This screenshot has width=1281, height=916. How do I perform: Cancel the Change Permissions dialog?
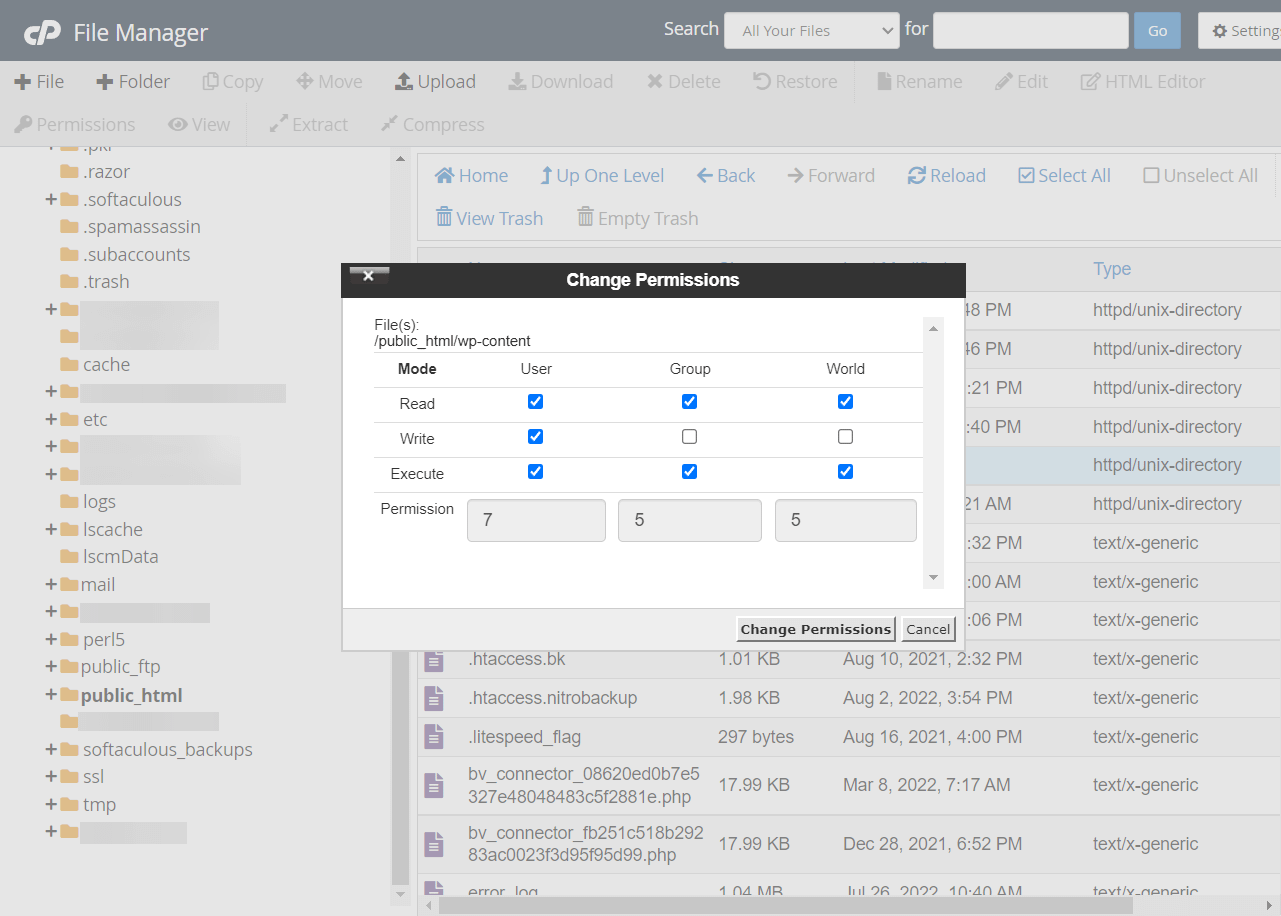(927, 629)
